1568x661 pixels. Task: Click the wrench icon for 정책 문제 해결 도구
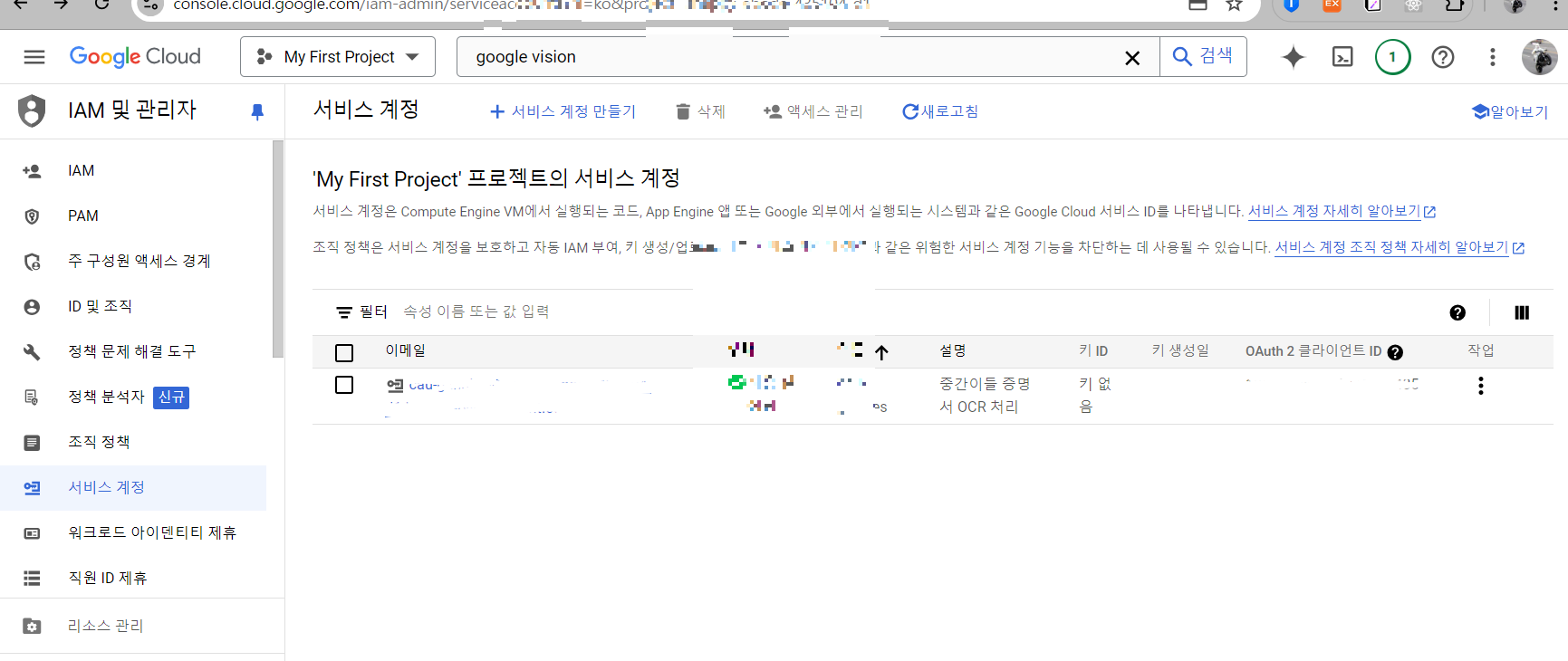coord(32,351)
